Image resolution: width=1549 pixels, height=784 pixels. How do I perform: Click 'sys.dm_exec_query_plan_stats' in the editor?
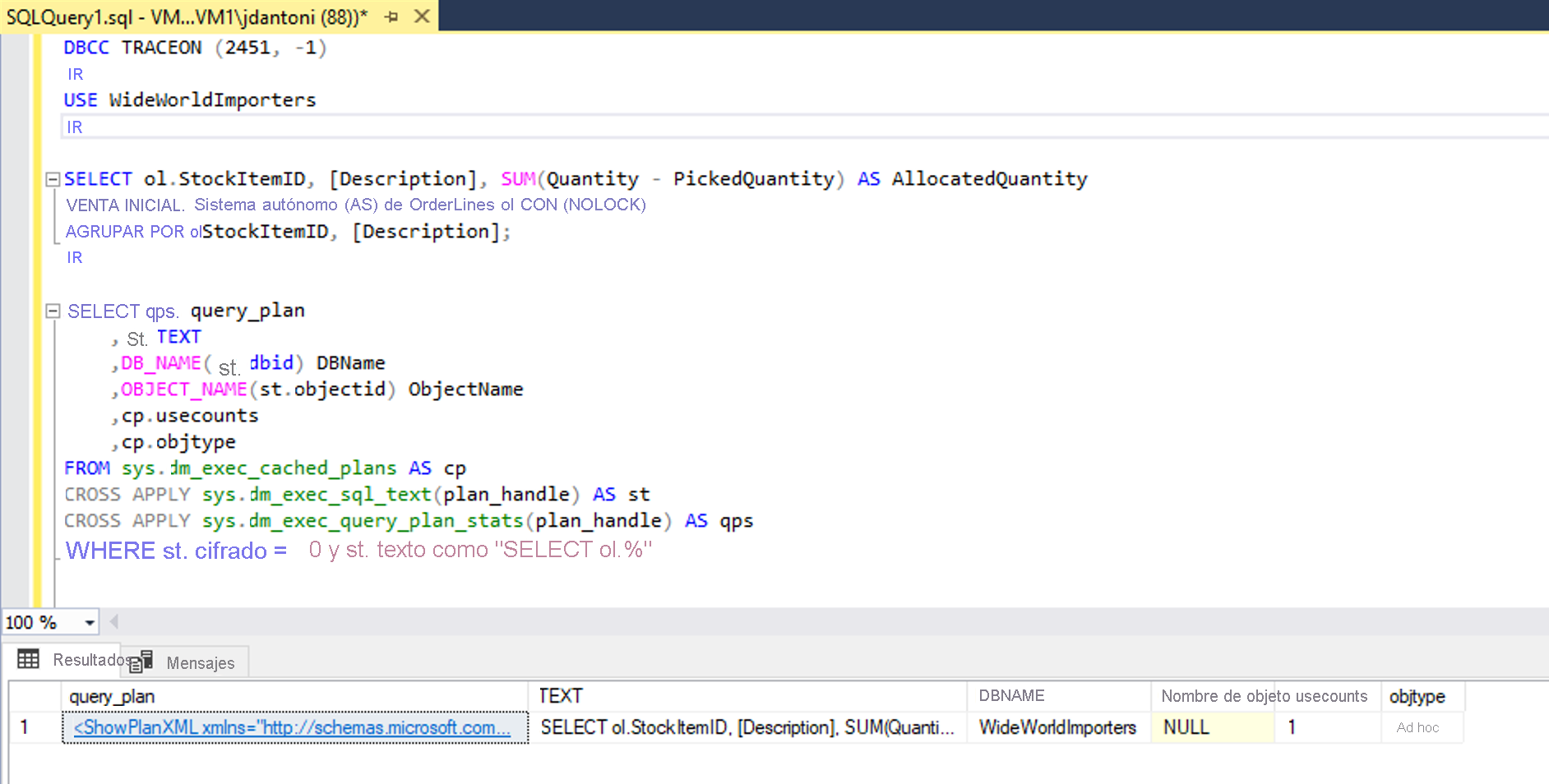point(363,521)
